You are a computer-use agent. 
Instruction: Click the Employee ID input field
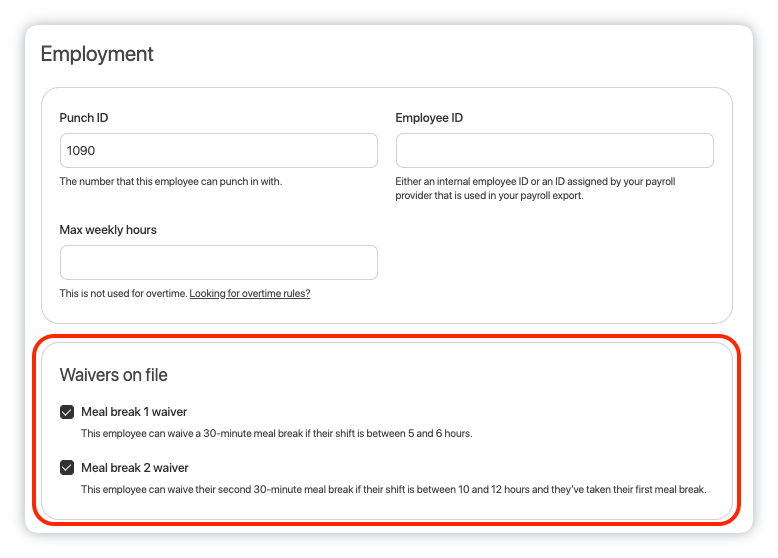pyautogui.click(x=554, y=150)
